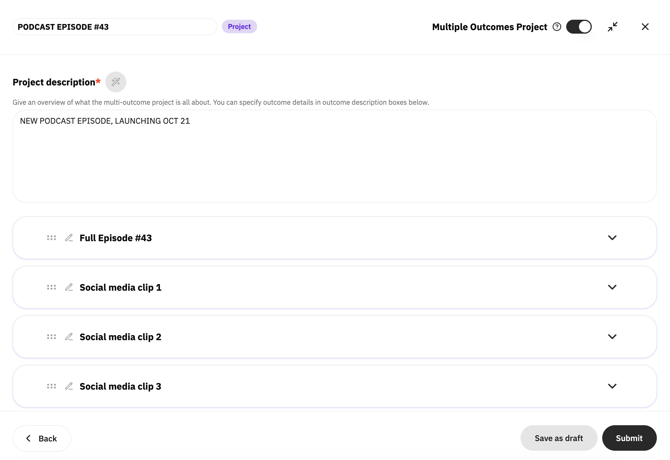This screenshot has height=460, width=670.
Task: Go back using the Back button
Action: (x=42, y=439)
